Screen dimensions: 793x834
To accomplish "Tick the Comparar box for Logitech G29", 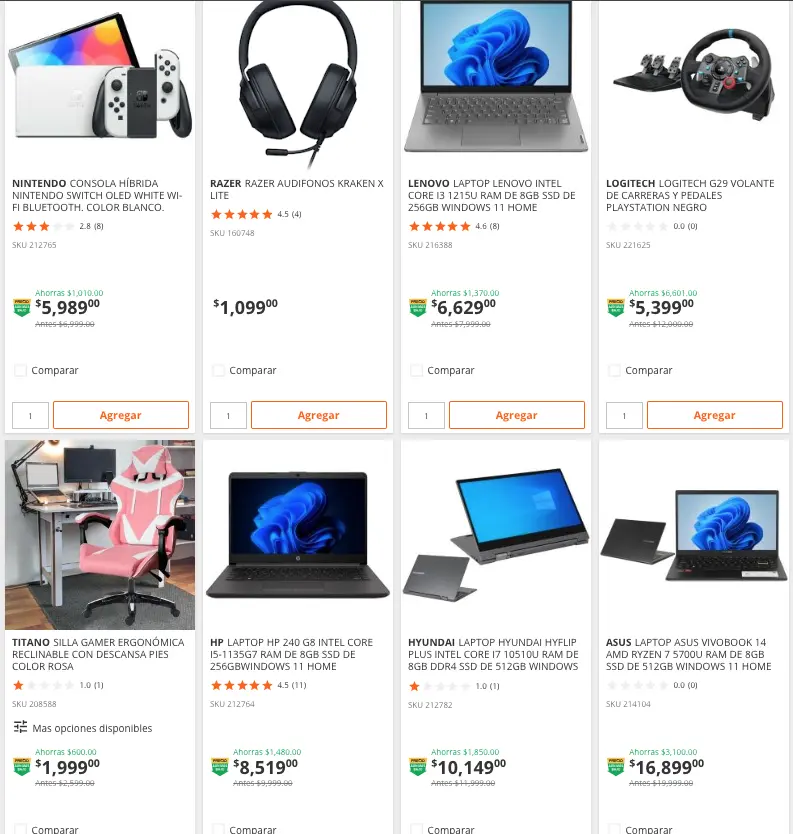I will tap(614, 370).
